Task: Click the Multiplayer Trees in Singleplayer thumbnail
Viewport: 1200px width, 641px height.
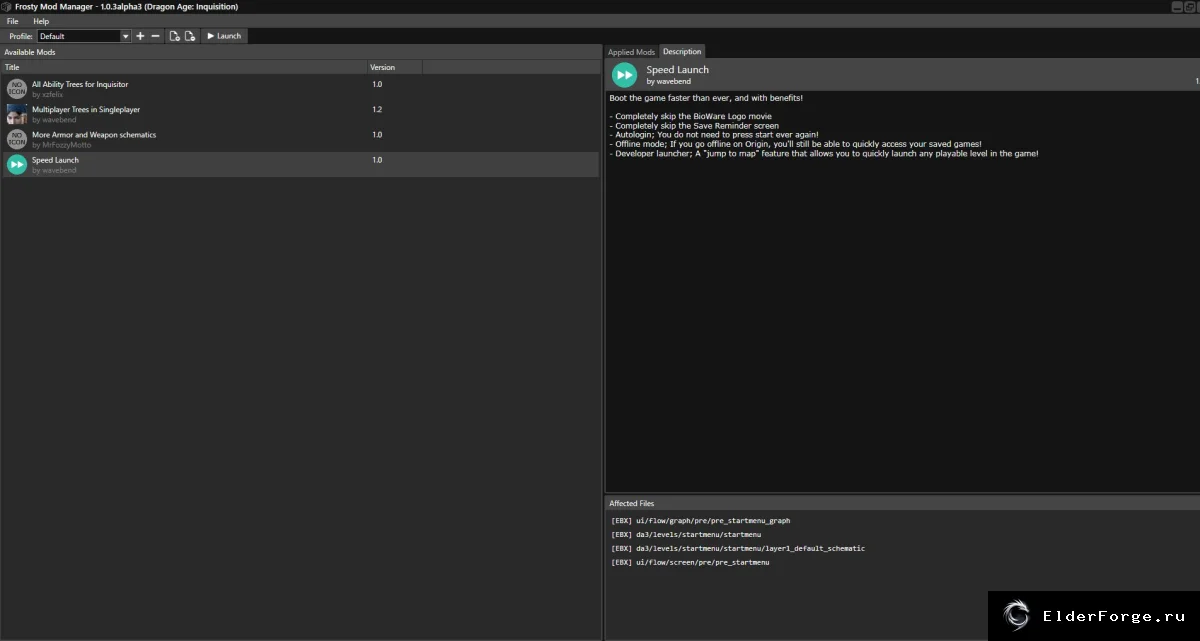Action: [17, 114]
